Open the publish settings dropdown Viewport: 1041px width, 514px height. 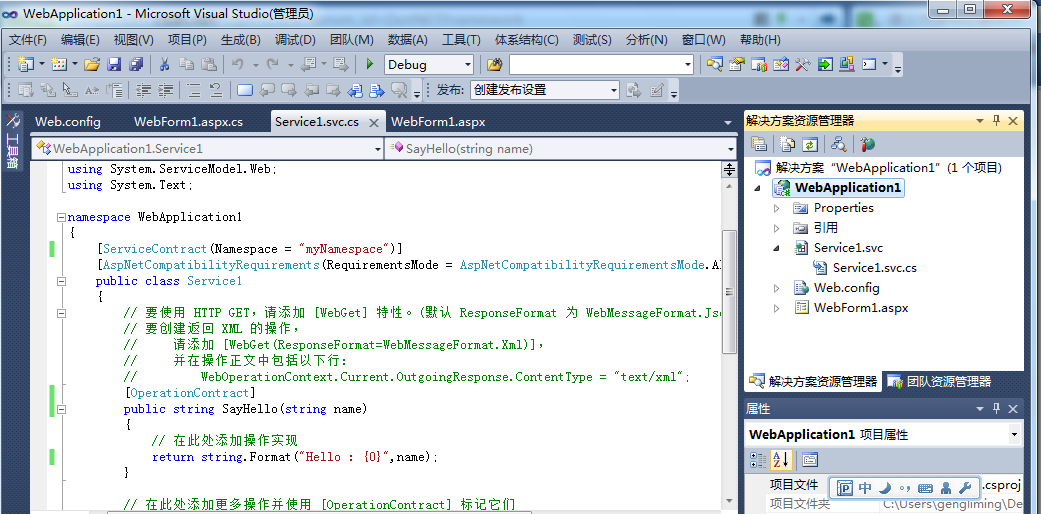coord(613,90)
